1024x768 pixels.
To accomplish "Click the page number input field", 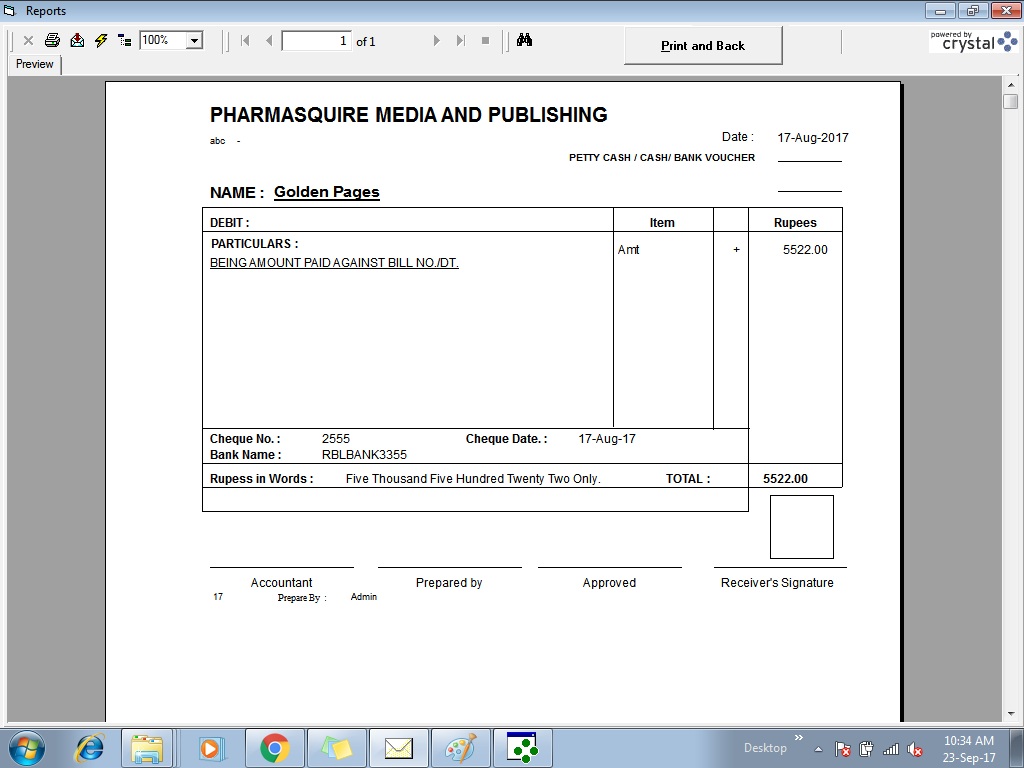I will (x=316, y=41).
